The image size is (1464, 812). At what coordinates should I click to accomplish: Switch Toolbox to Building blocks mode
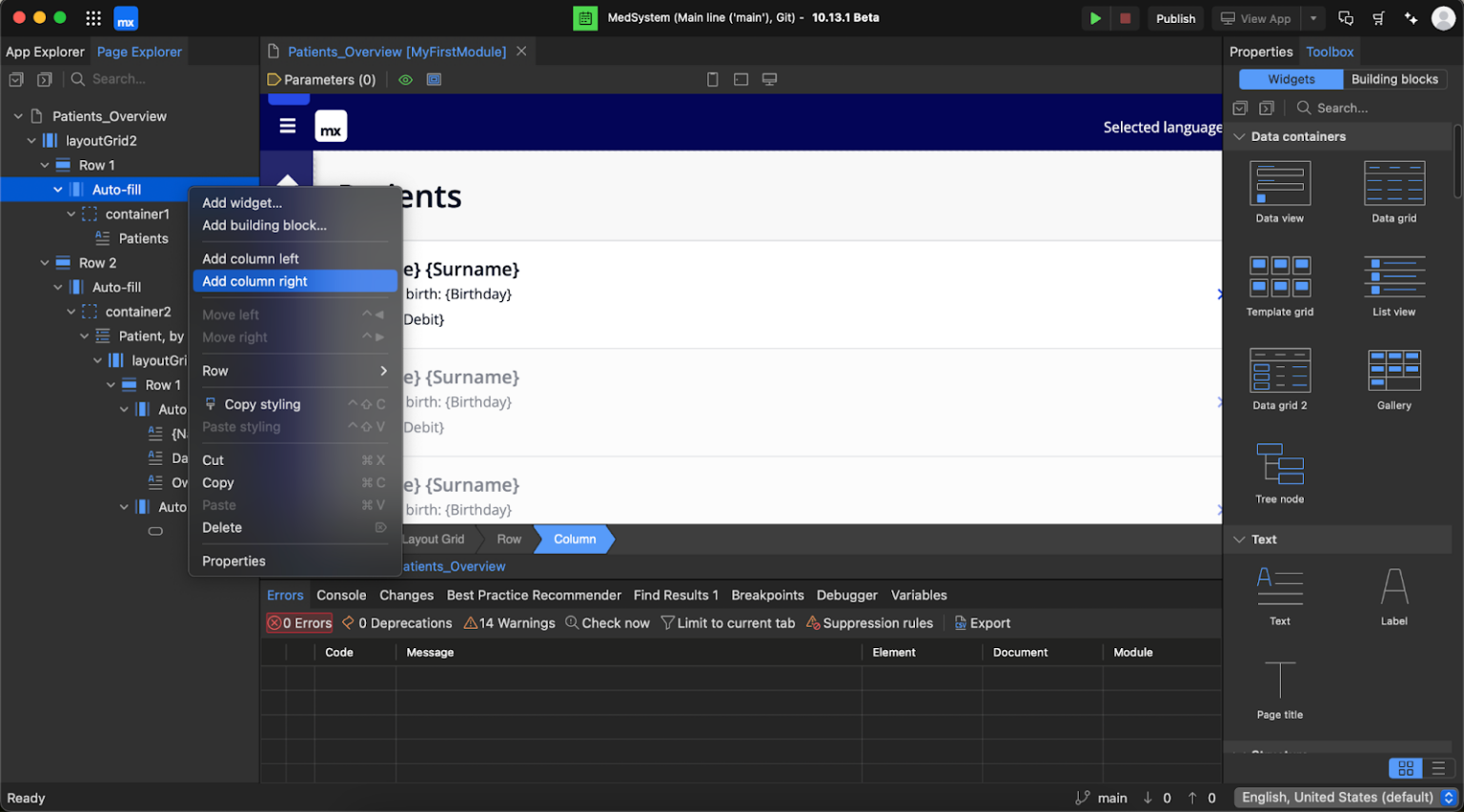pos(1394,79)
